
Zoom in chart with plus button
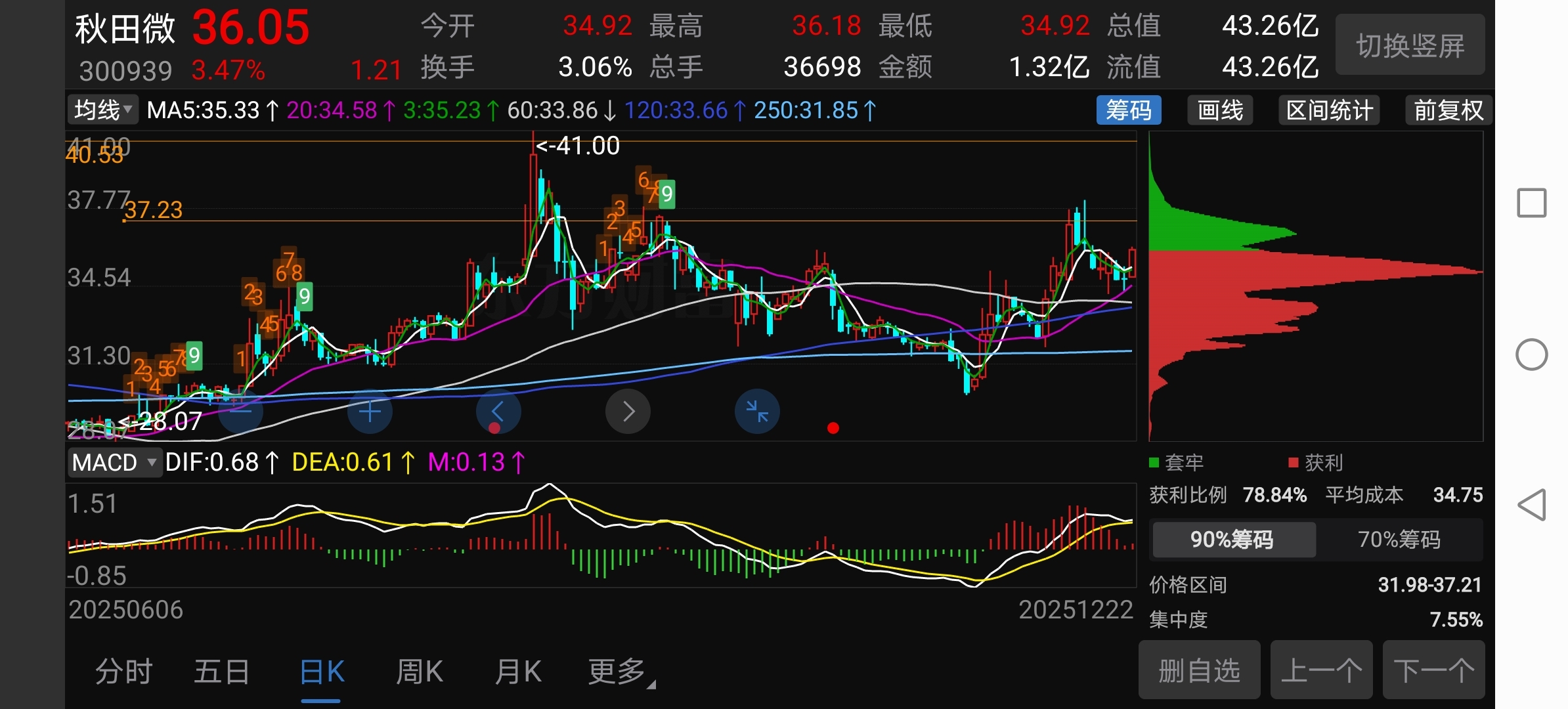370,412
